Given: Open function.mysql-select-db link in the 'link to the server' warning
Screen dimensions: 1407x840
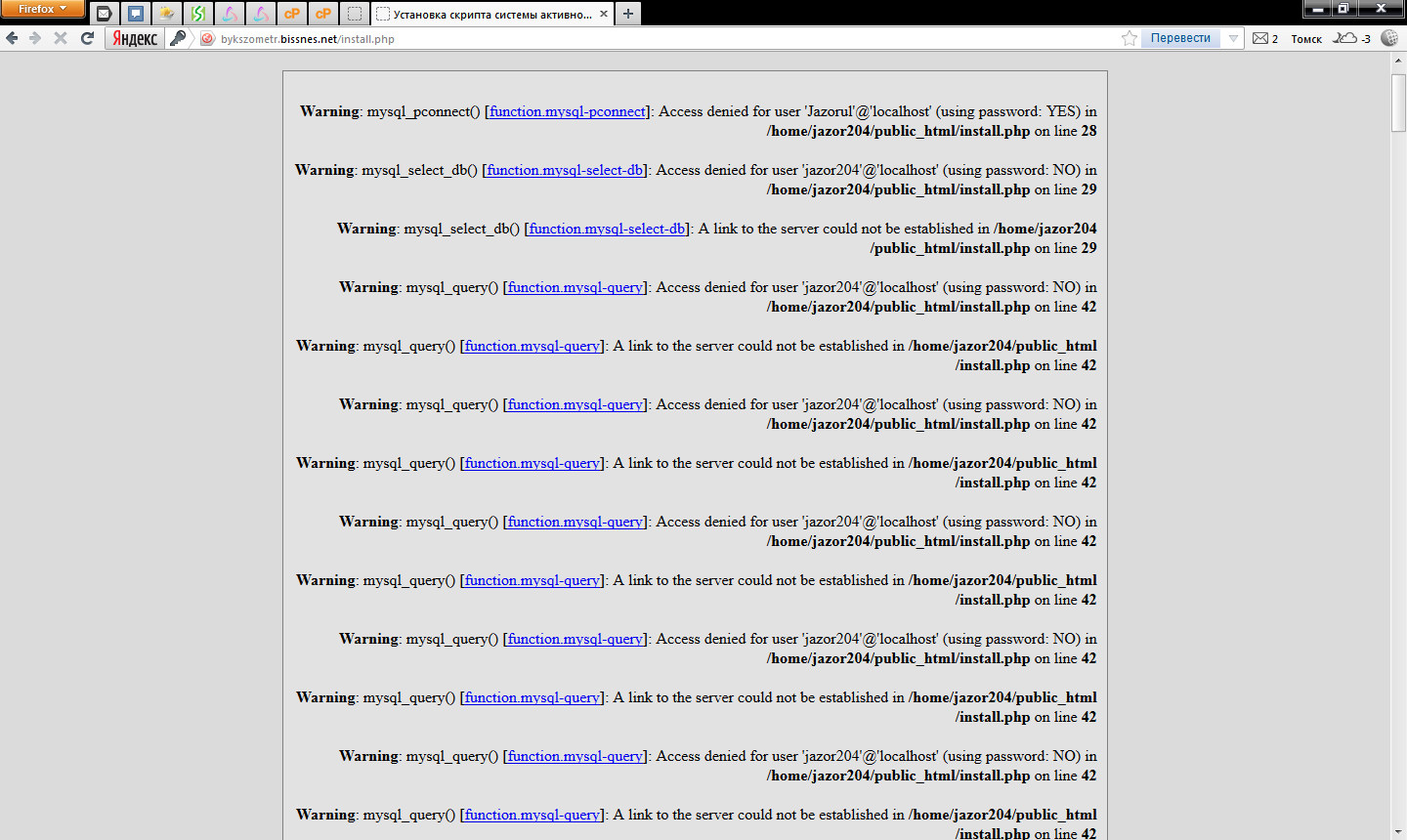Looking at the screenshot, I should [607, 229].
